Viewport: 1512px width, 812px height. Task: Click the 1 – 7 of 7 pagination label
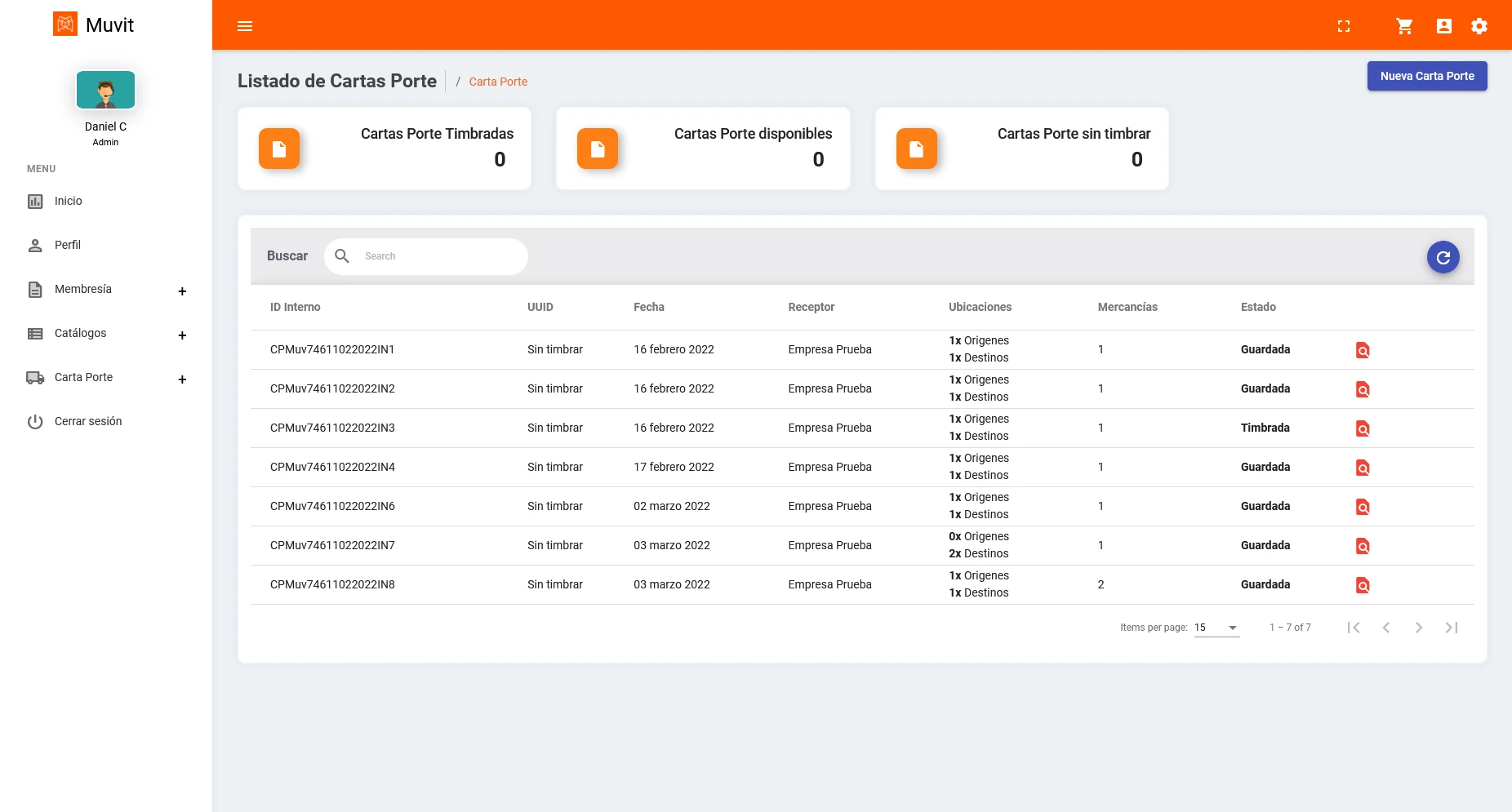point(1290,628)
